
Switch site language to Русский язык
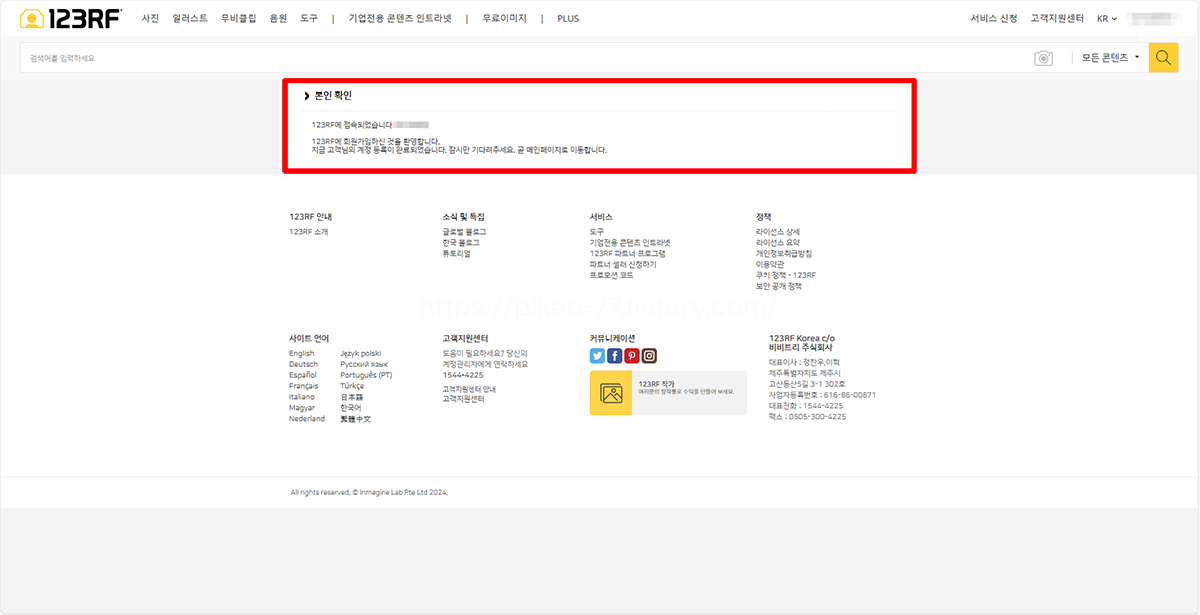coord(364,365)
